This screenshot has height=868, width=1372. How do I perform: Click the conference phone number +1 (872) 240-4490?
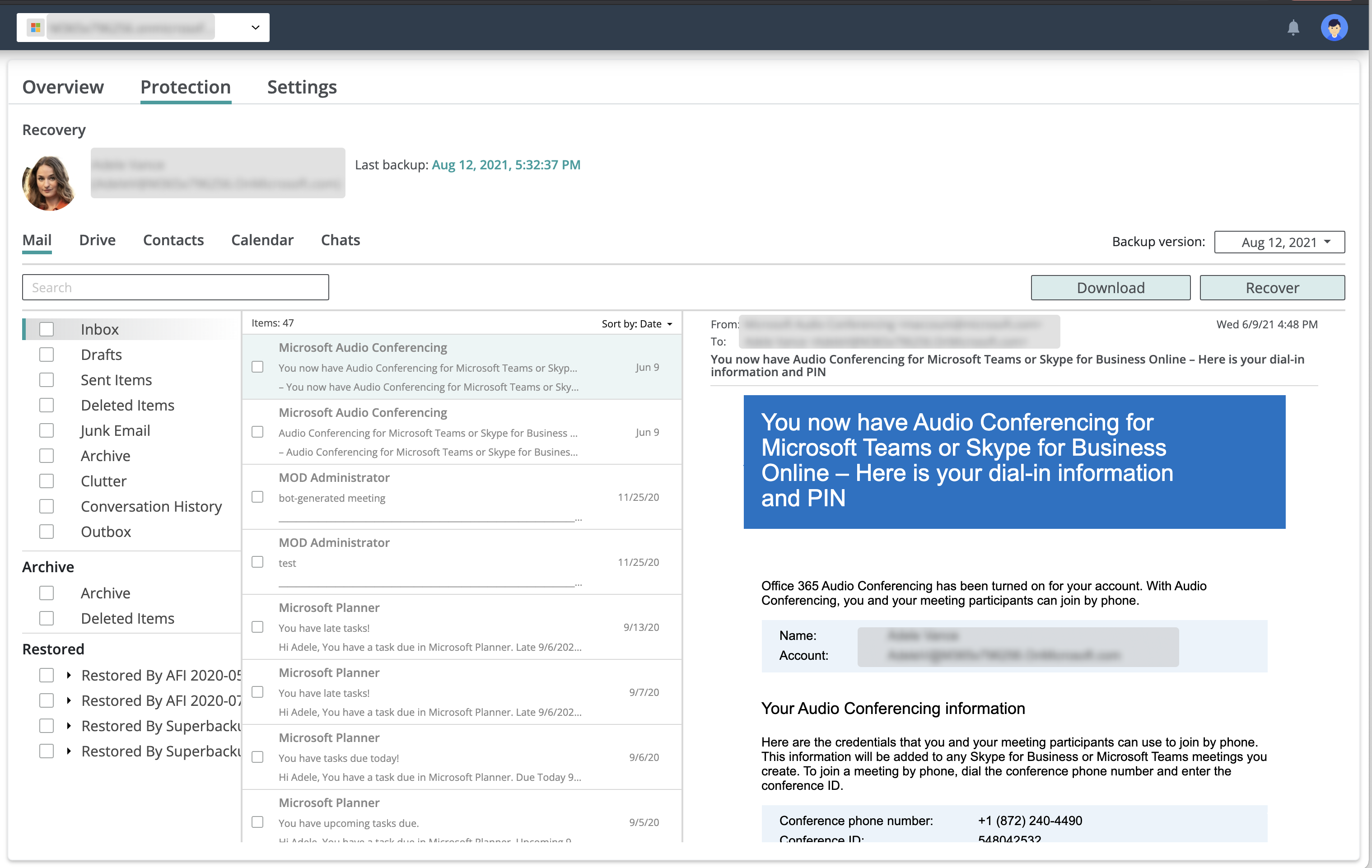point(1030,821)
